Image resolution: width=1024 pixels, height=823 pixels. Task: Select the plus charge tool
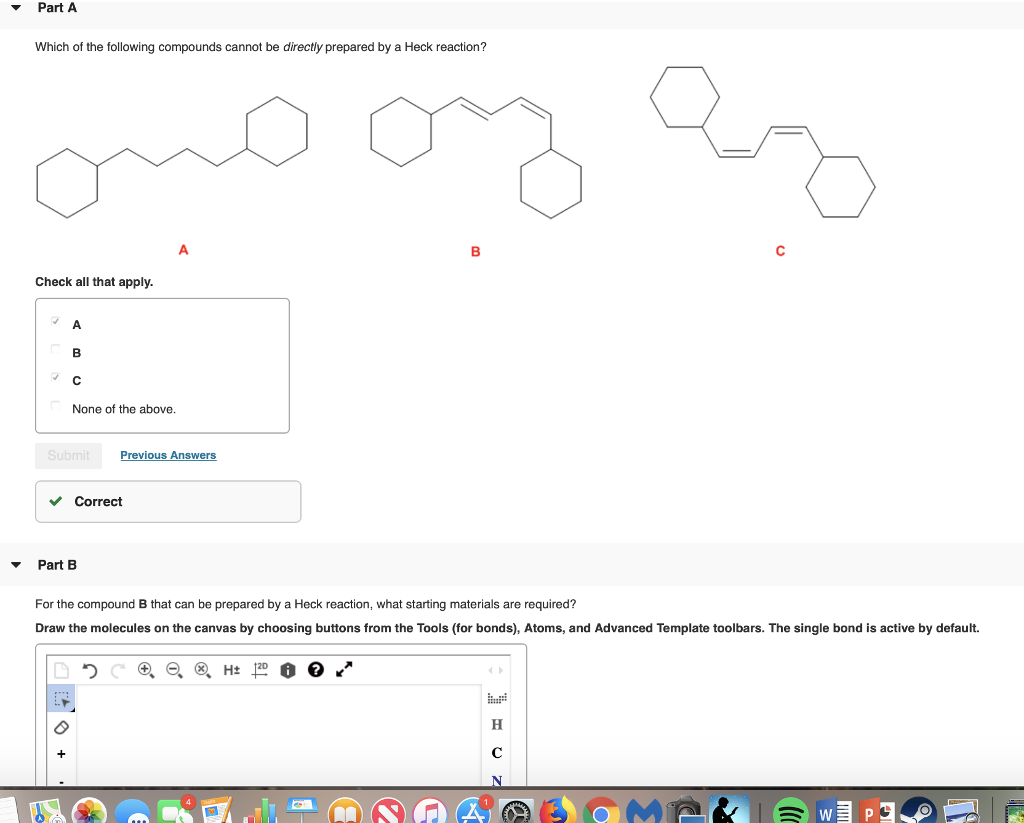click(x=61, y=754)
